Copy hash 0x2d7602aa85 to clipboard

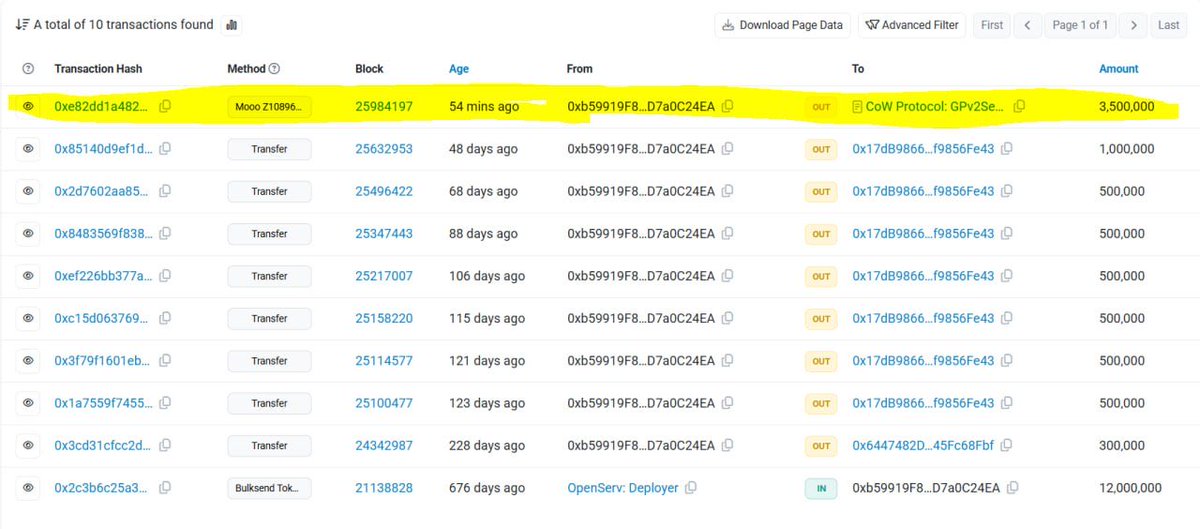pos(165,191)
